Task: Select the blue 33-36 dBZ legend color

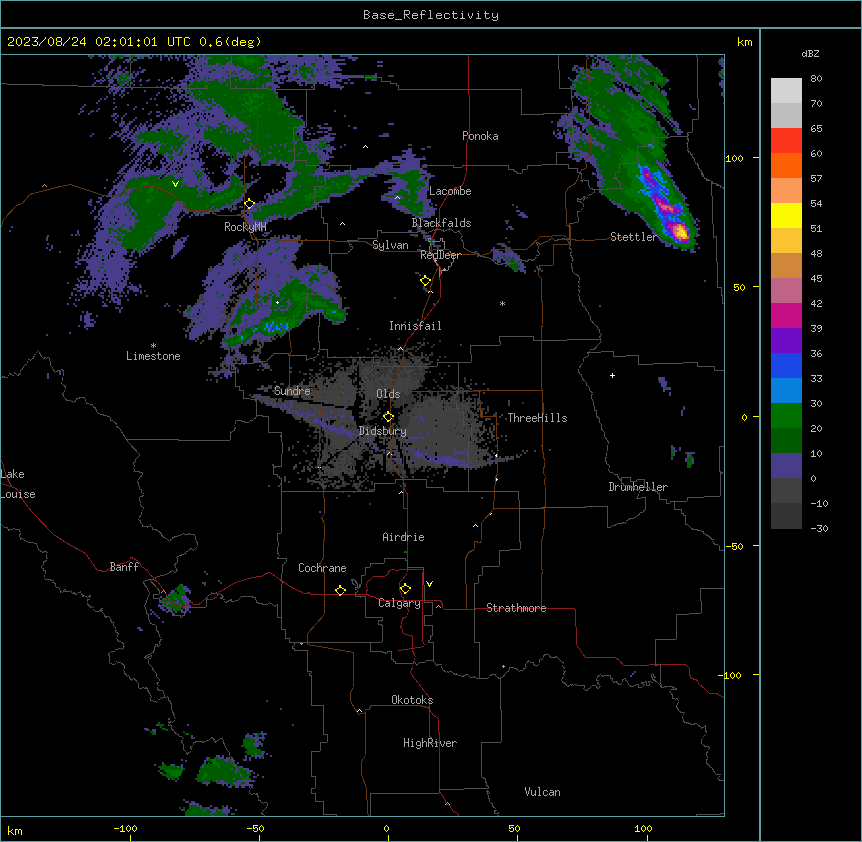Action: [x=786, y=365]
